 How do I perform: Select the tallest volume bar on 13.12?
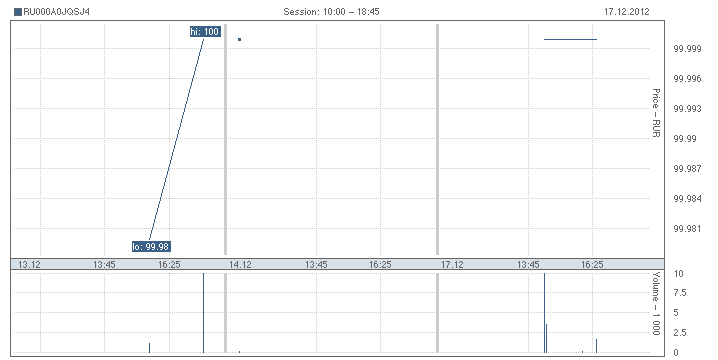(203, 313)
